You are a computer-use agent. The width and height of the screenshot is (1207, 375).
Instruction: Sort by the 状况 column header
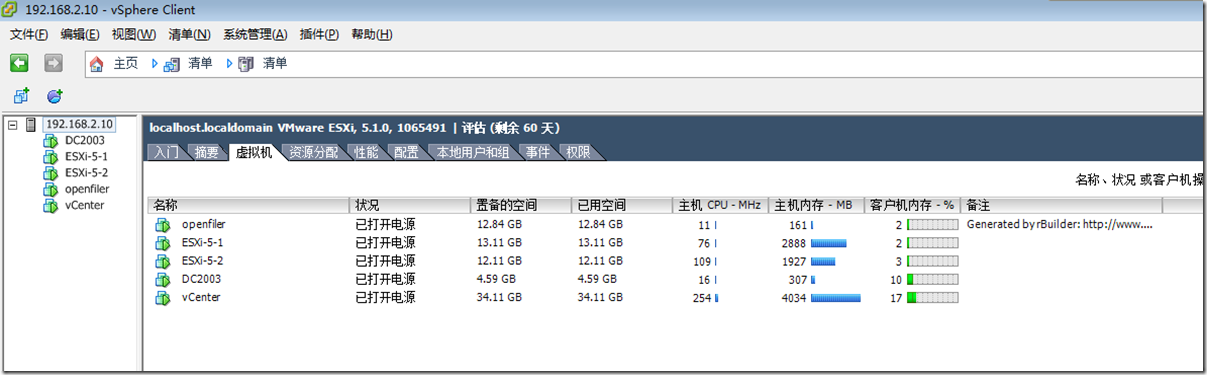pos(411,205)
